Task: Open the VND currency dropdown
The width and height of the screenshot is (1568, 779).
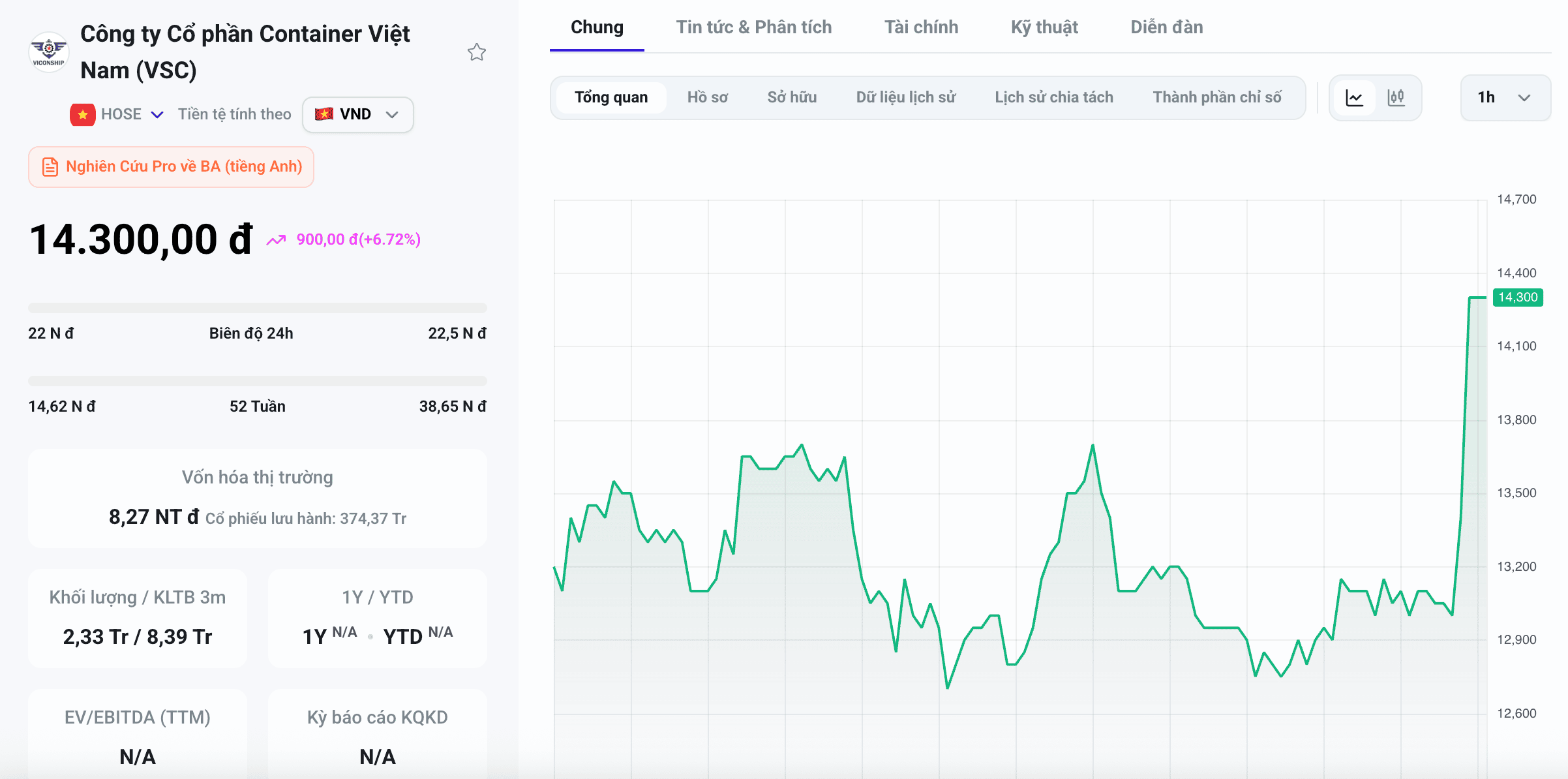Action: point(358,115)
